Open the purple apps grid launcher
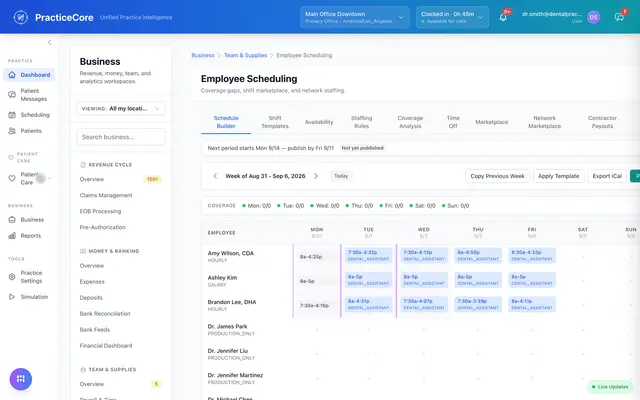 point(21,379)
